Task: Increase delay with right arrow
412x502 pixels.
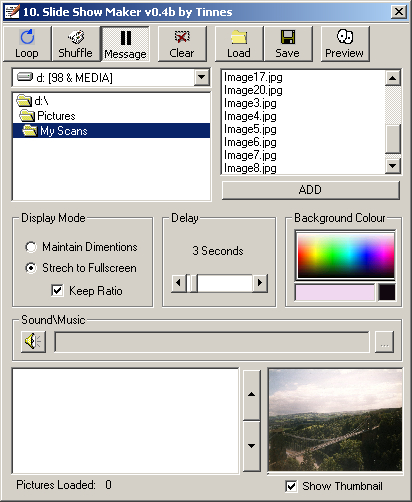Action: pyautogui.click(x=260, y=283)
